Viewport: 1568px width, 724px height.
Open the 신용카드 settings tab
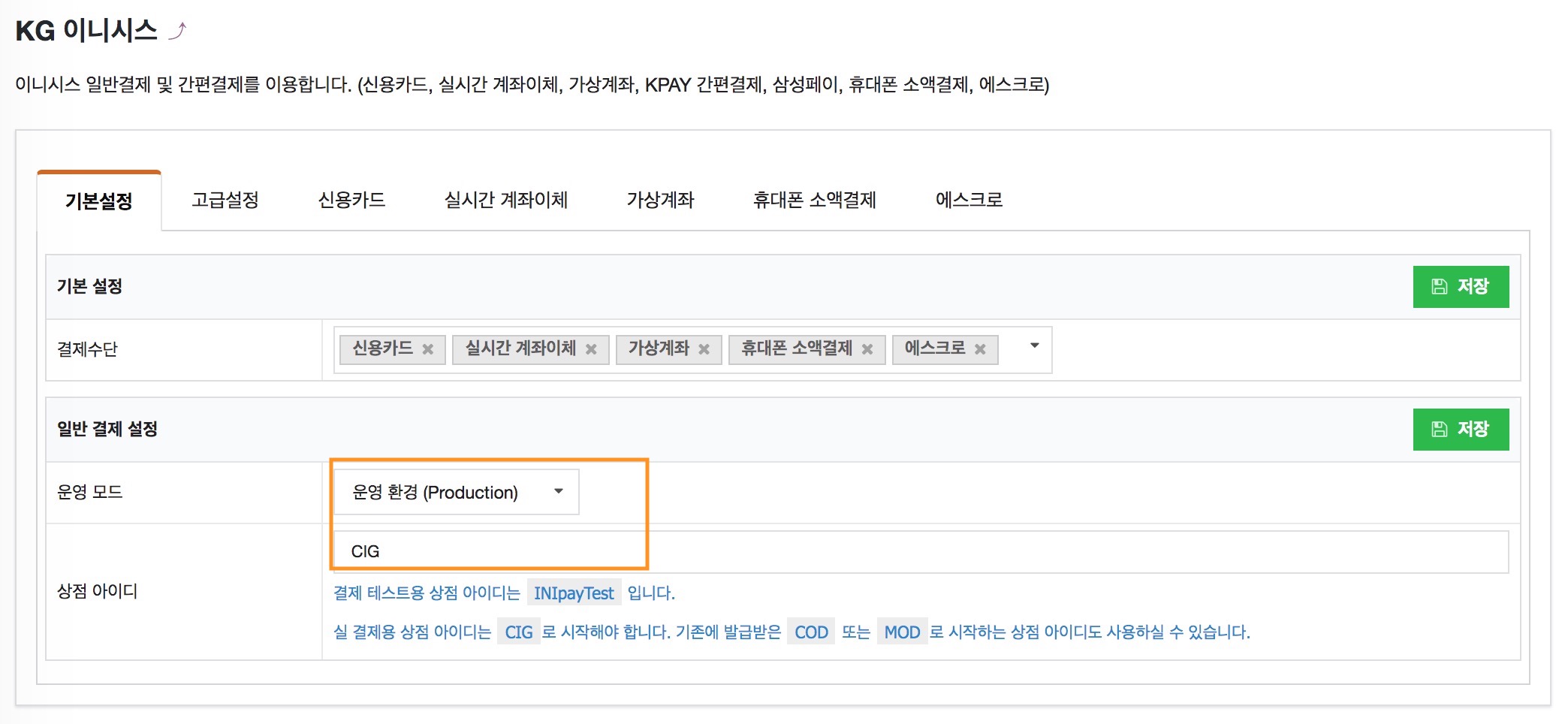[351, 200]
